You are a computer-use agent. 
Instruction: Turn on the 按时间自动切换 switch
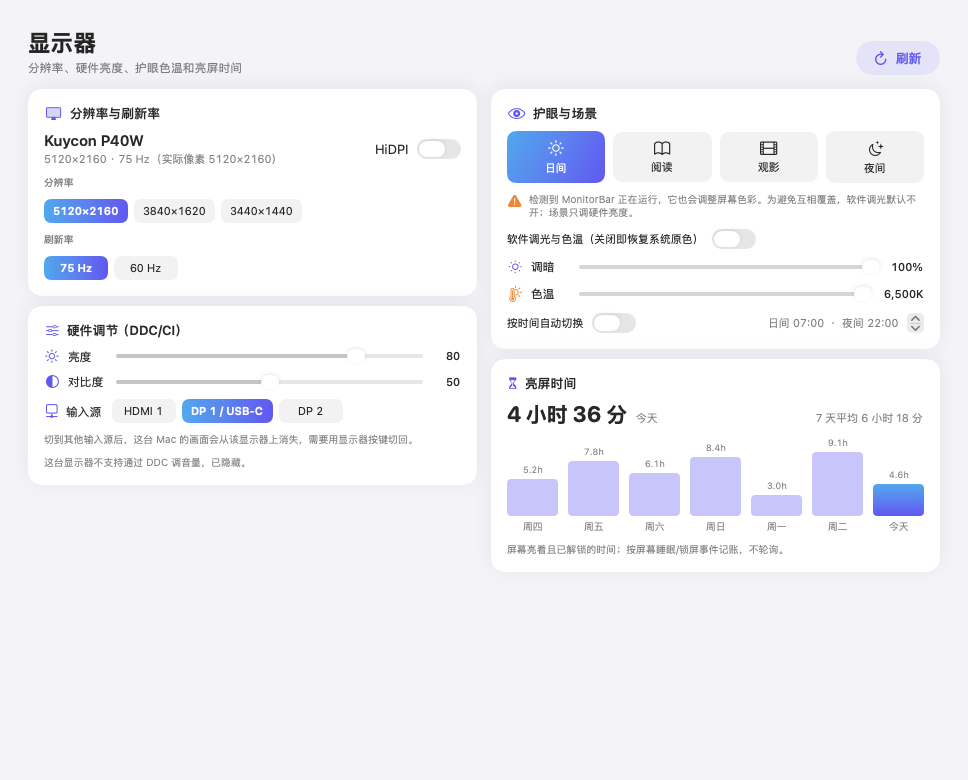[614, 323]
